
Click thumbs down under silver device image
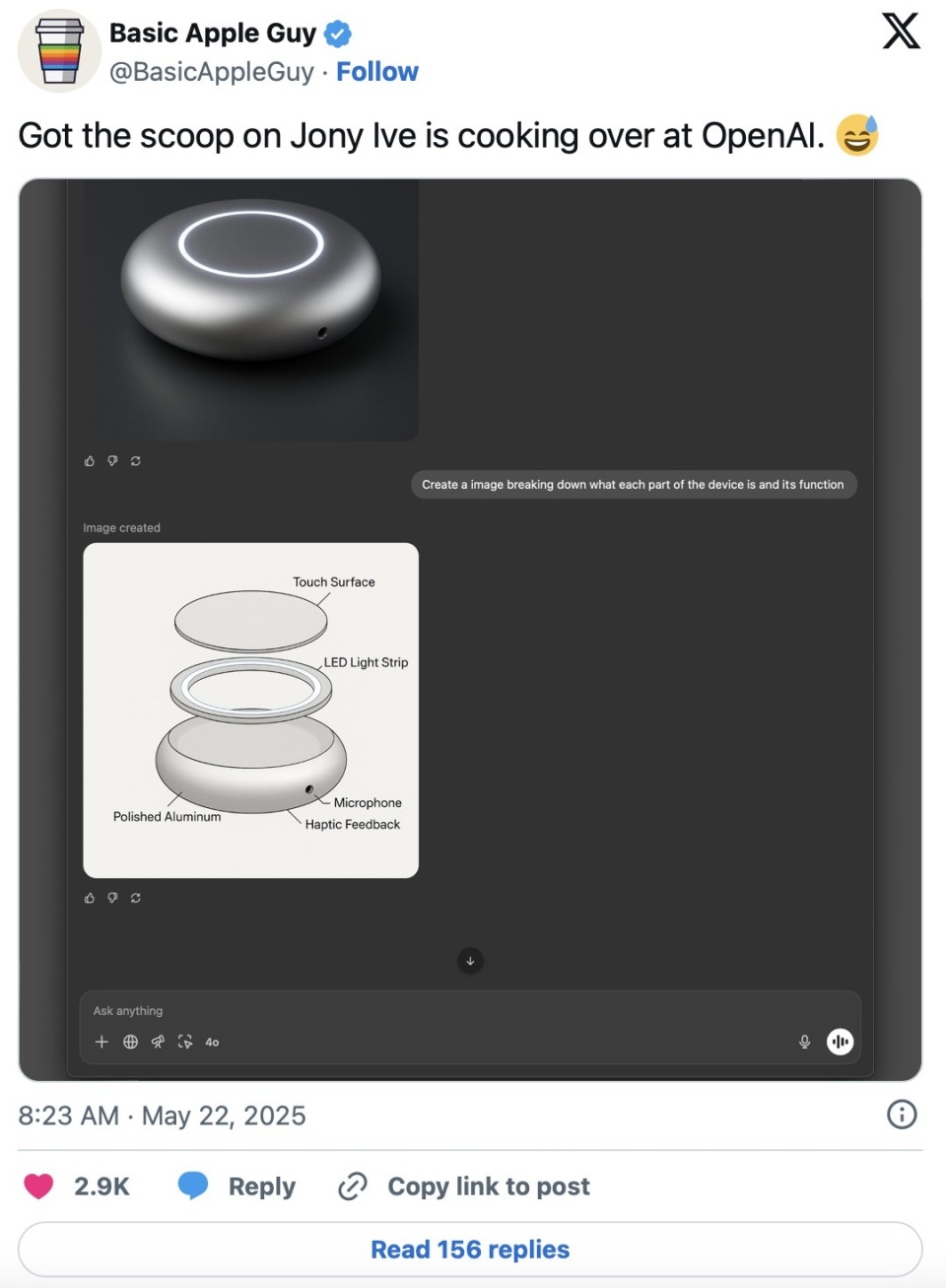pyautogui.click(x=112, y=460)
